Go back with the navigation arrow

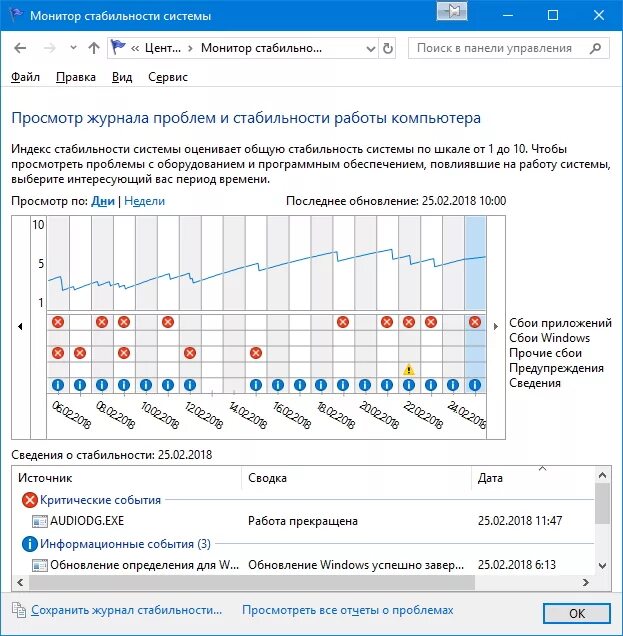coord(20,48)
